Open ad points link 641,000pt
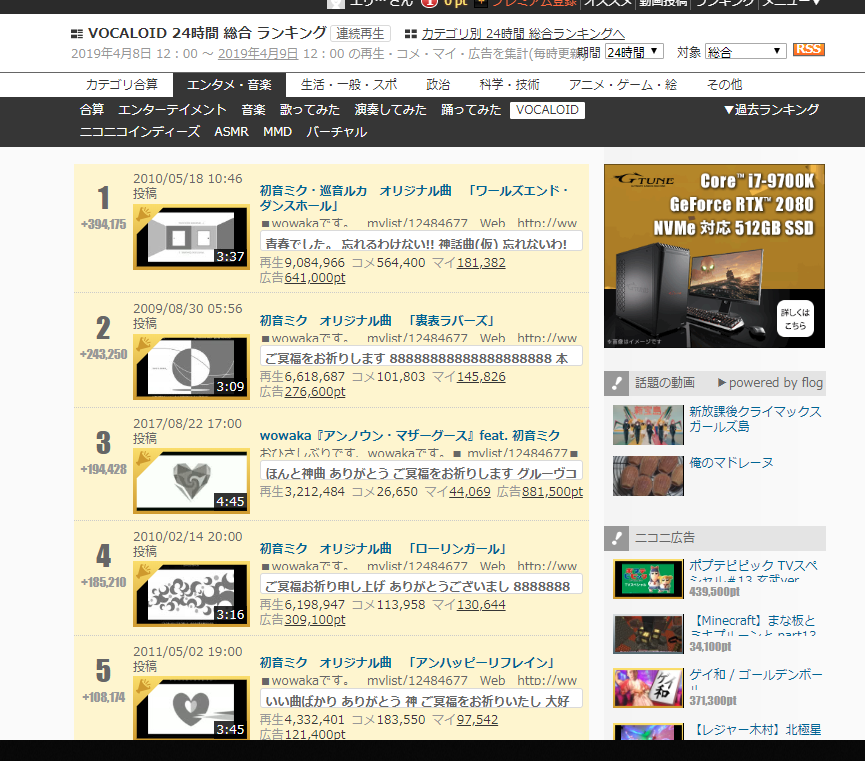 point(314,278)
